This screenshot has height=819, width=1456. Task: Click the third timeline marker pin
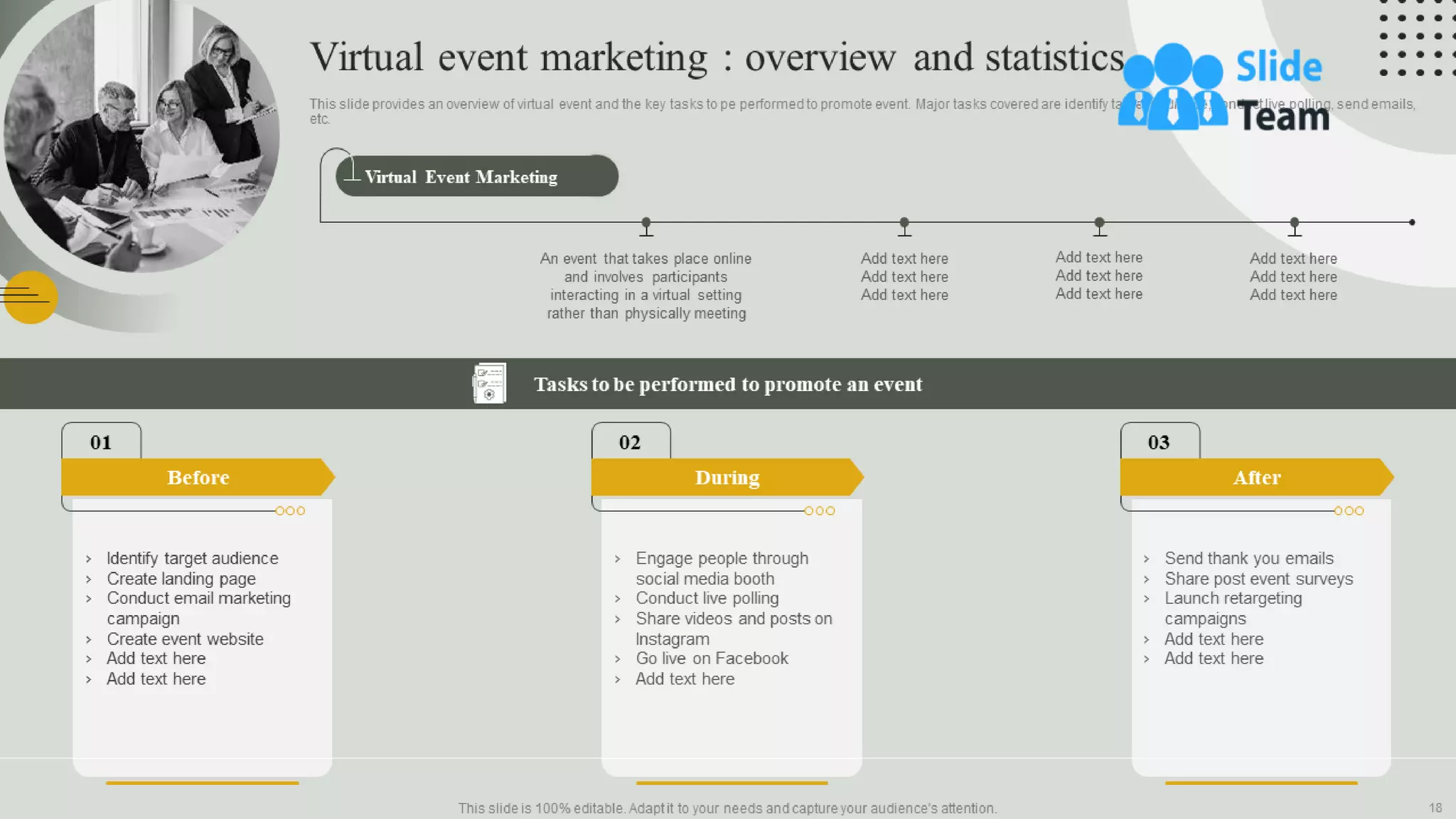point(1099,227)
